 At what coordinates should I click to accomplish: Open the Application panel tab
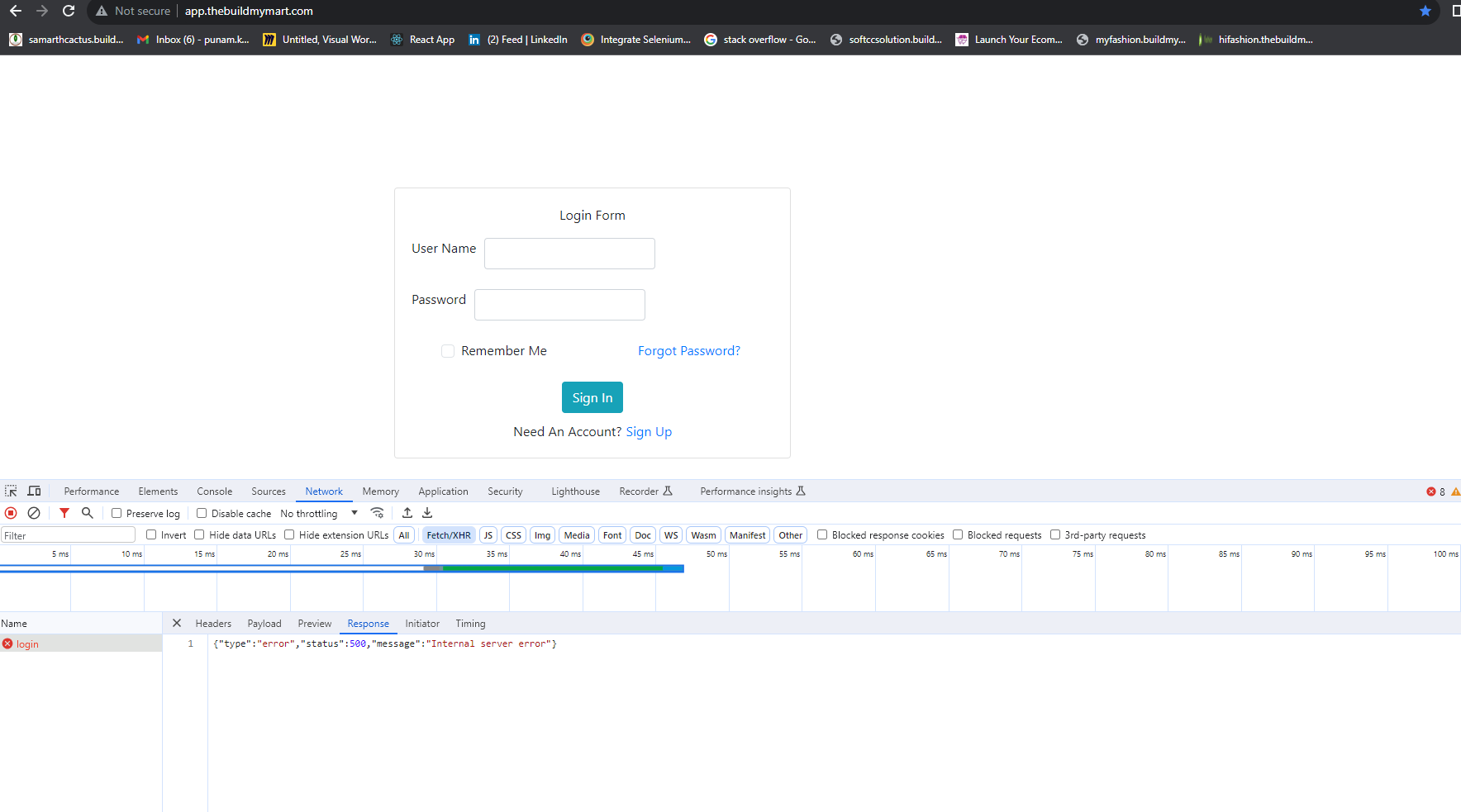coord(443,491)
